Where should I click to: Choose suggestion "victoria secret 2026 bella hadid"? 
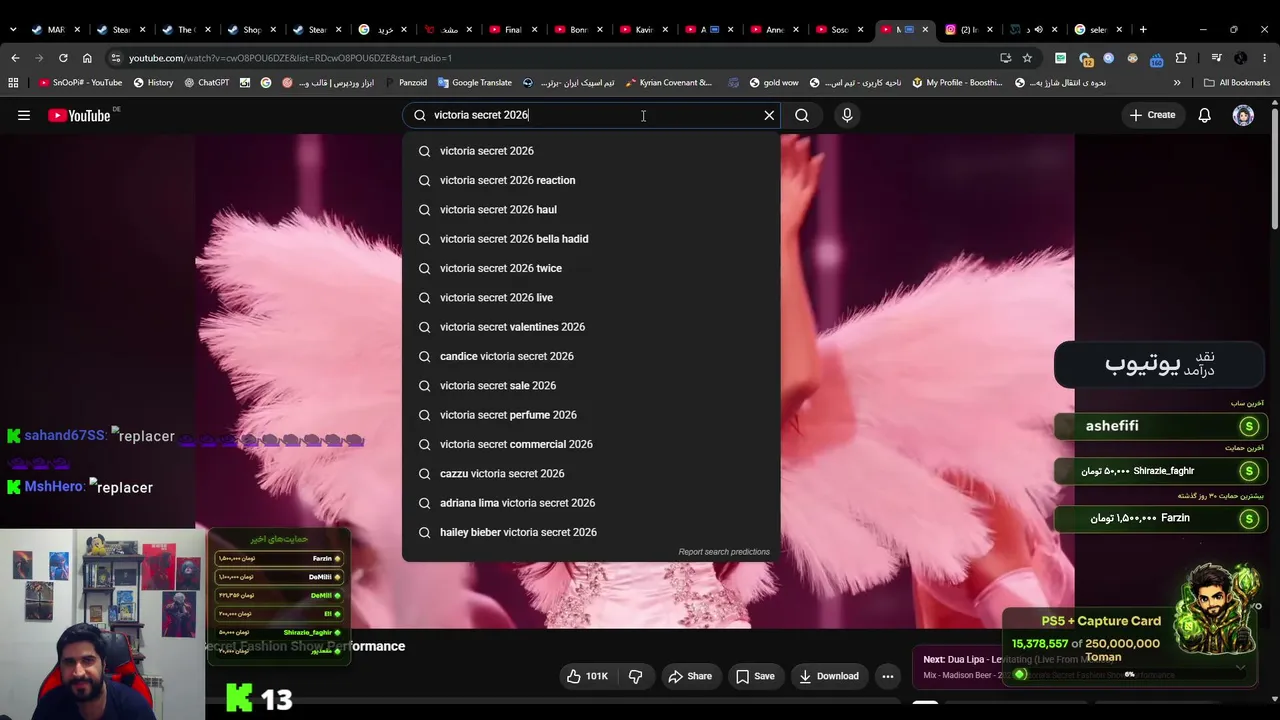591,239
